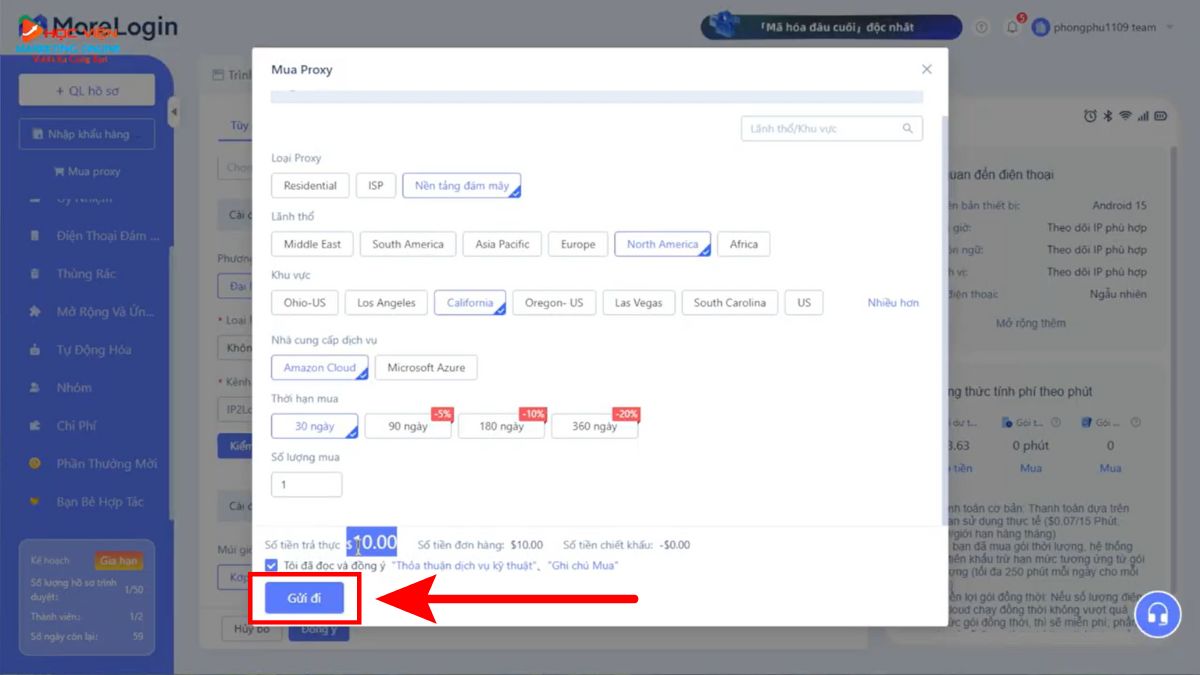Open the Thỏa thuận dịch vụ kỹ thuật link
The width and height of the screenshot is (1200, 675).
[464, 566]
